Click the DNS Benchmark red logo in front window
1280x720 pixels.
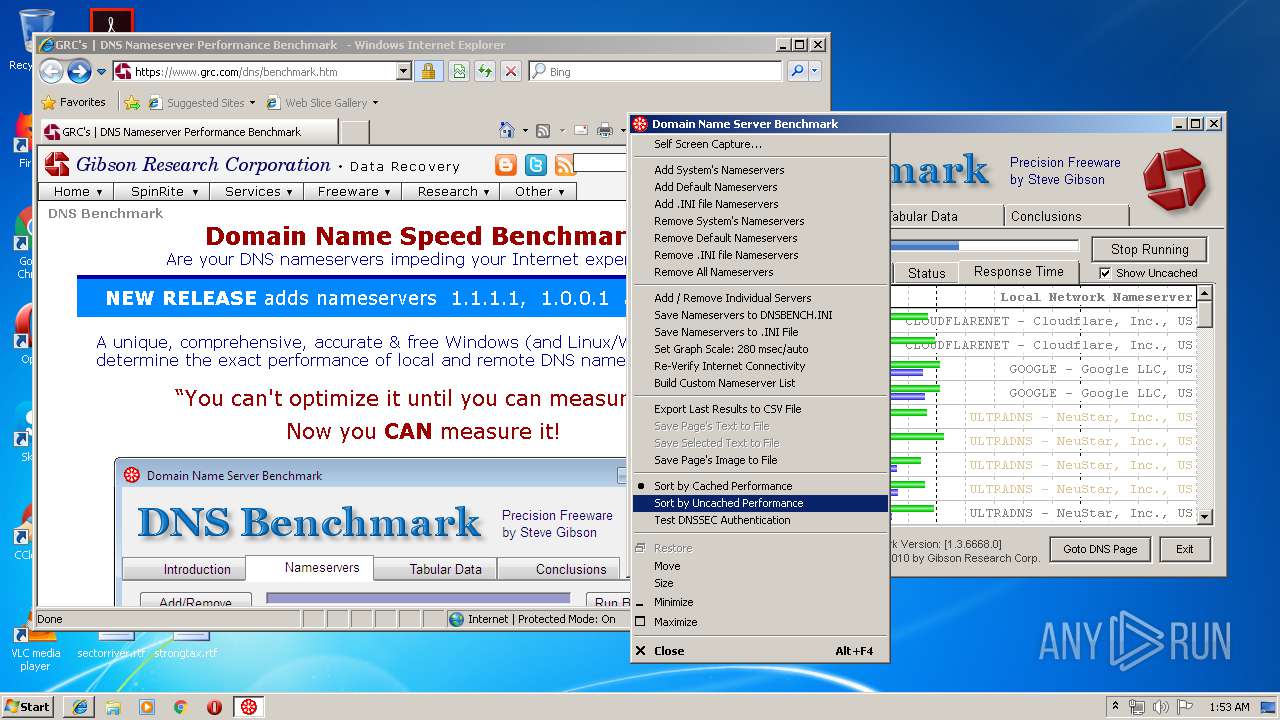pyautogui.click(x=1174, y=179)
